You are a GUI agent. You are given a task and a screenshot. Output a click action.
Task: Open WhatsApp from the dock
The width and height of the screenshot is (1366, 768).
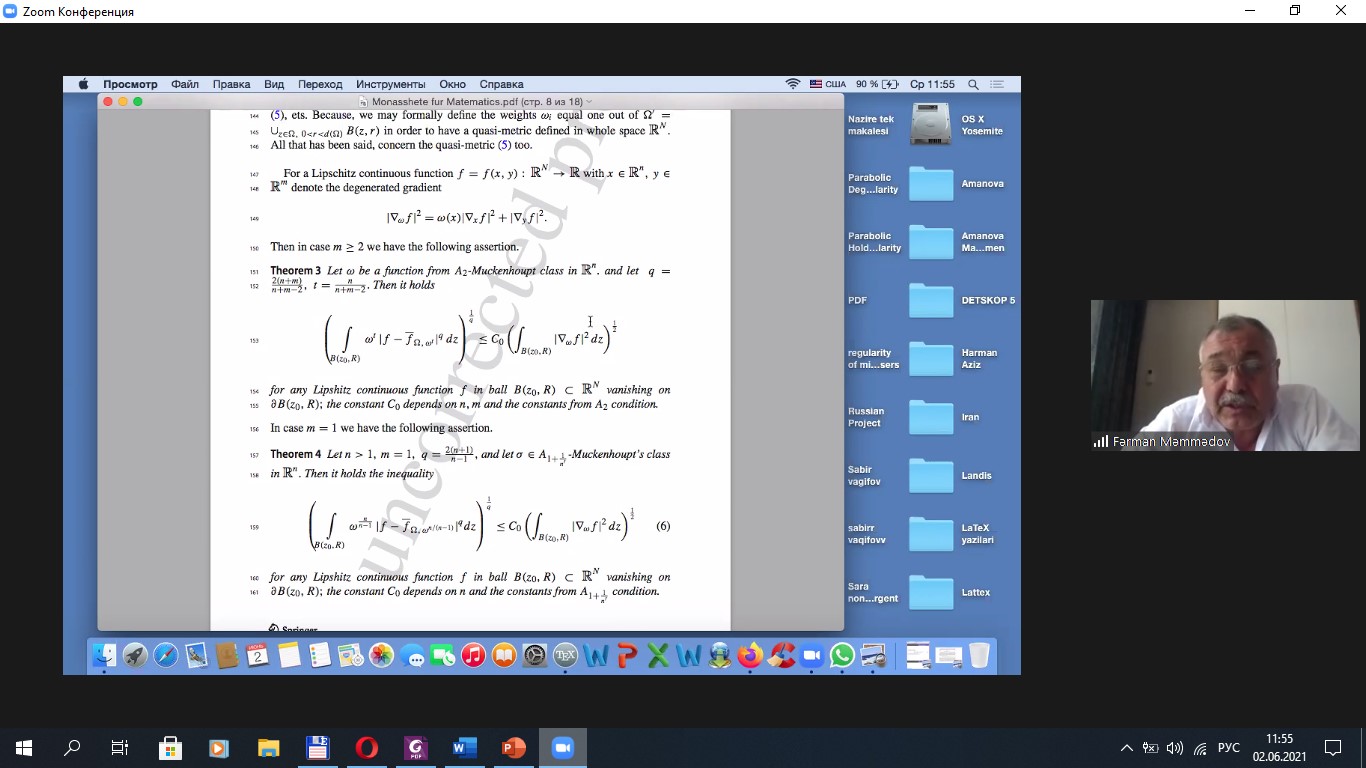pos(842,655)
